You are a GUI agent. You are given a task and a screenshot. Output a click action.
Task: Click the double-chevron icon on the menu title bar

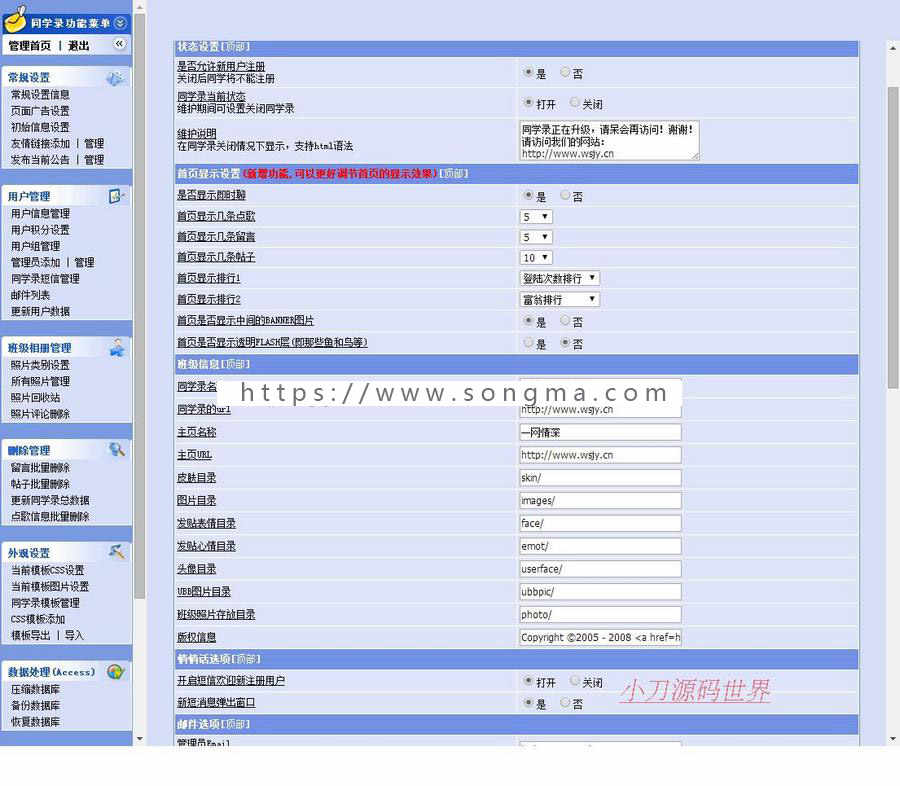coord(120,20)
